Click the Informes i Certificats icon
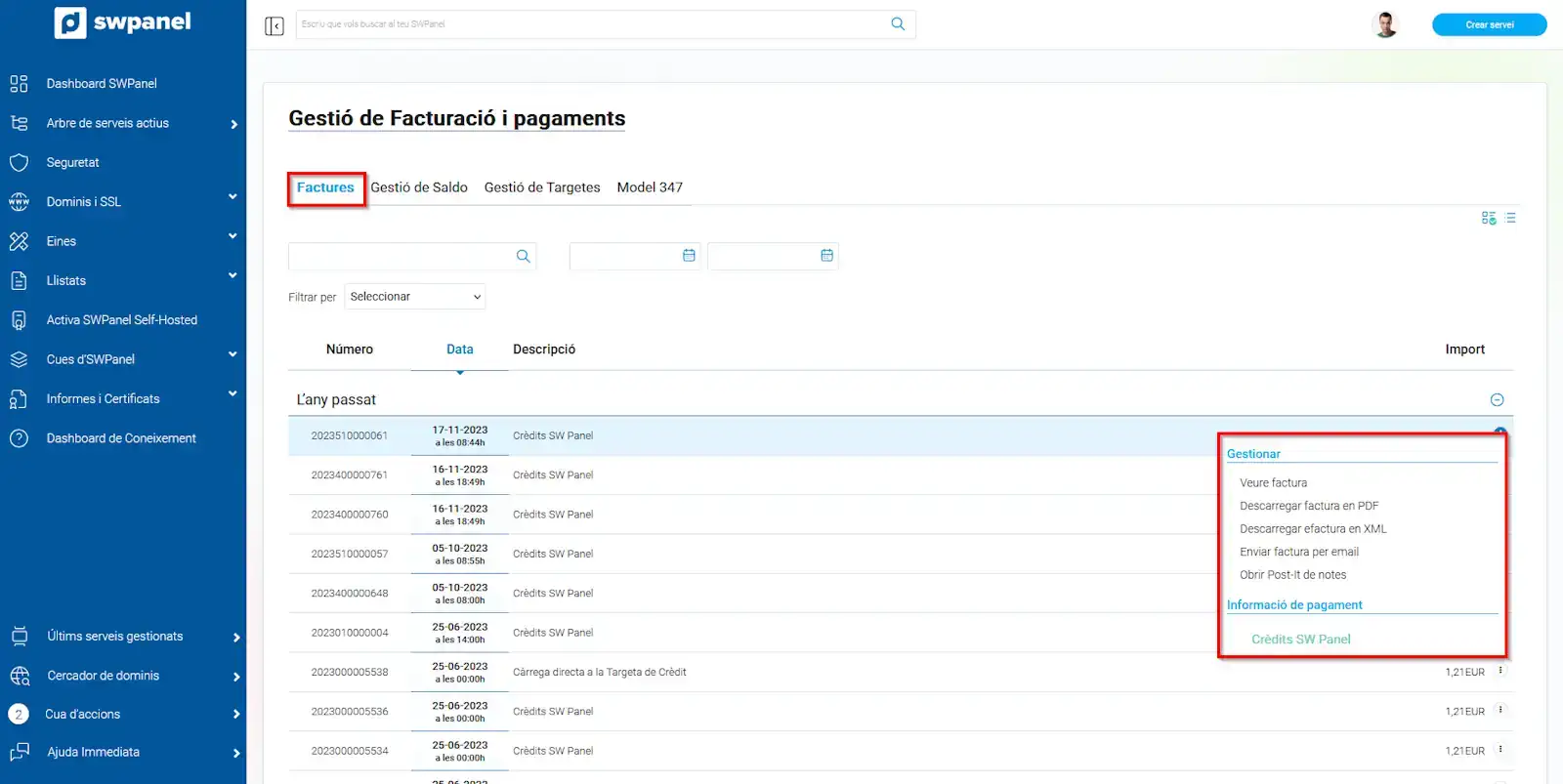The height and width of the screenshot is (784, 1563). click(x=19, y=399)
